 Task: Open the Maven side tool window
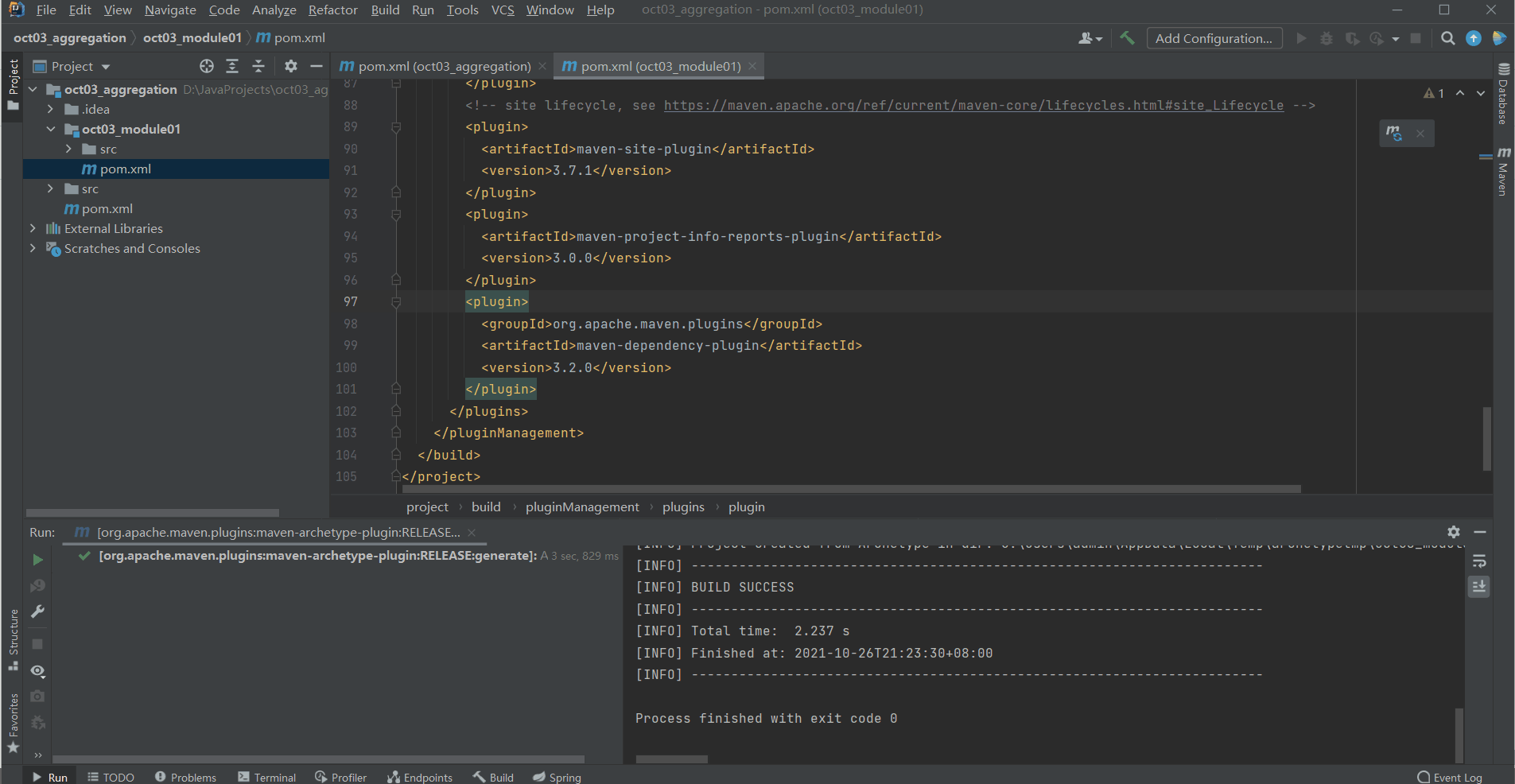point(1503,171)
